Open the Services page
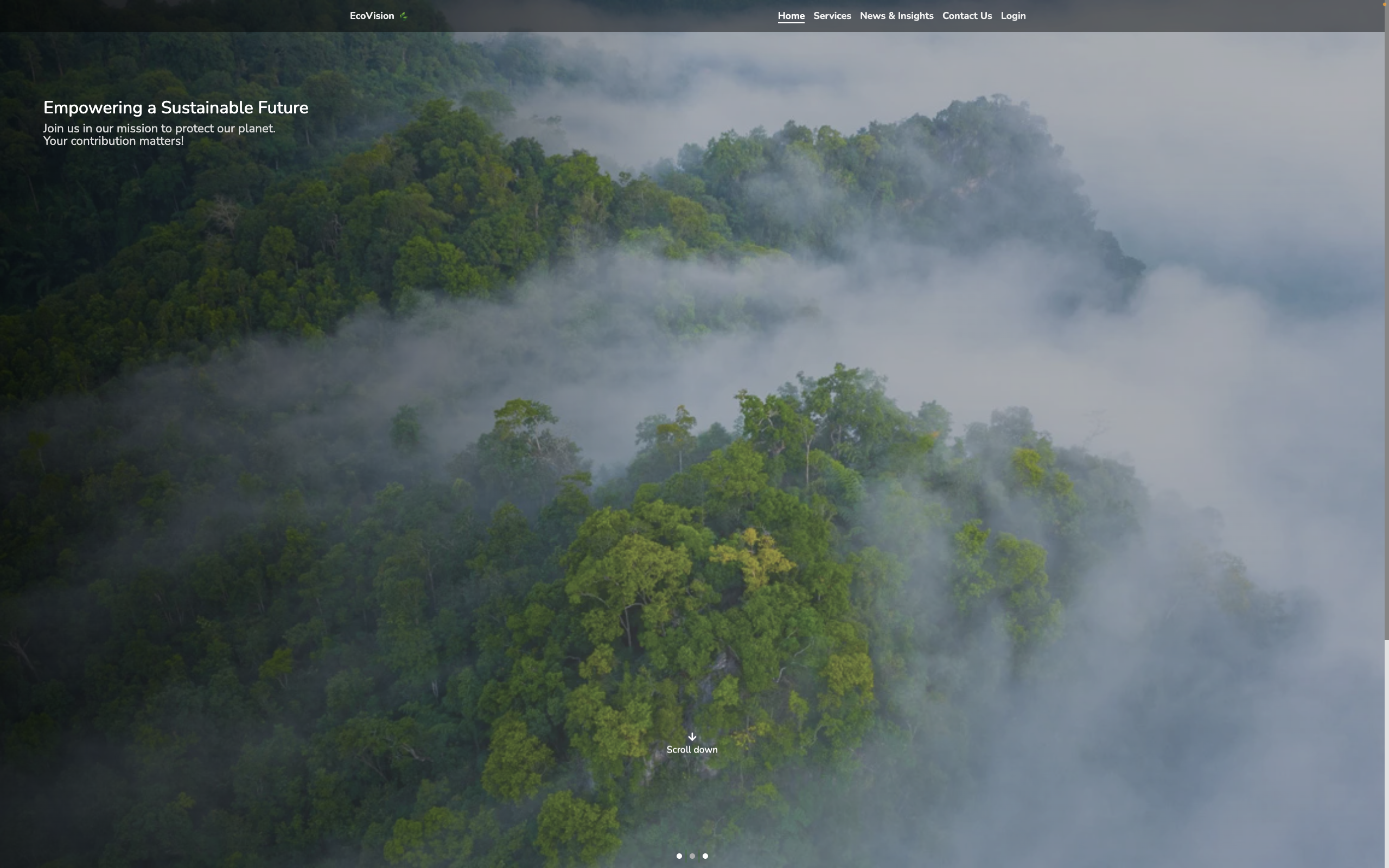The image size is (1389, 868). pos(832,16)
